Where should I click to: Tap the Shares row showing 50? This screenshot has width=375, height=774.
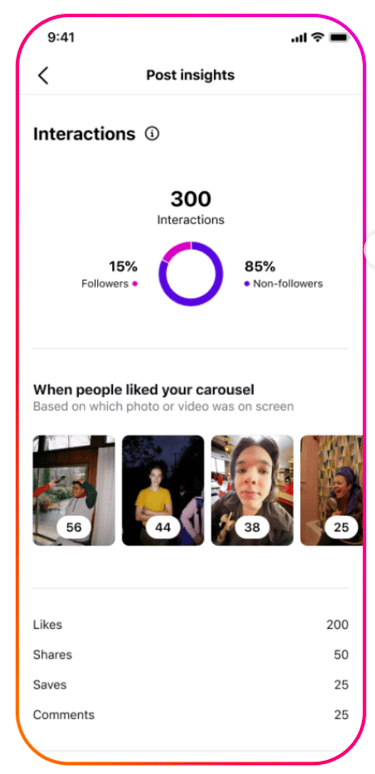click(191, 655)
